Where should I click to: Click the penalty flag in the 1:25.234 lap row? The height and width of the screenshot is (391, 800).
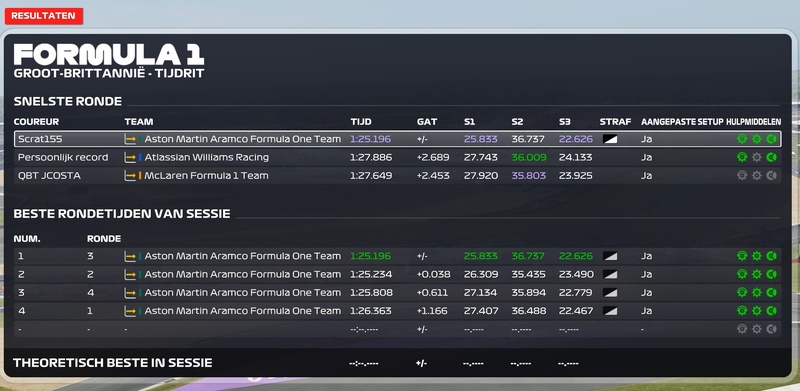(610, 274)
